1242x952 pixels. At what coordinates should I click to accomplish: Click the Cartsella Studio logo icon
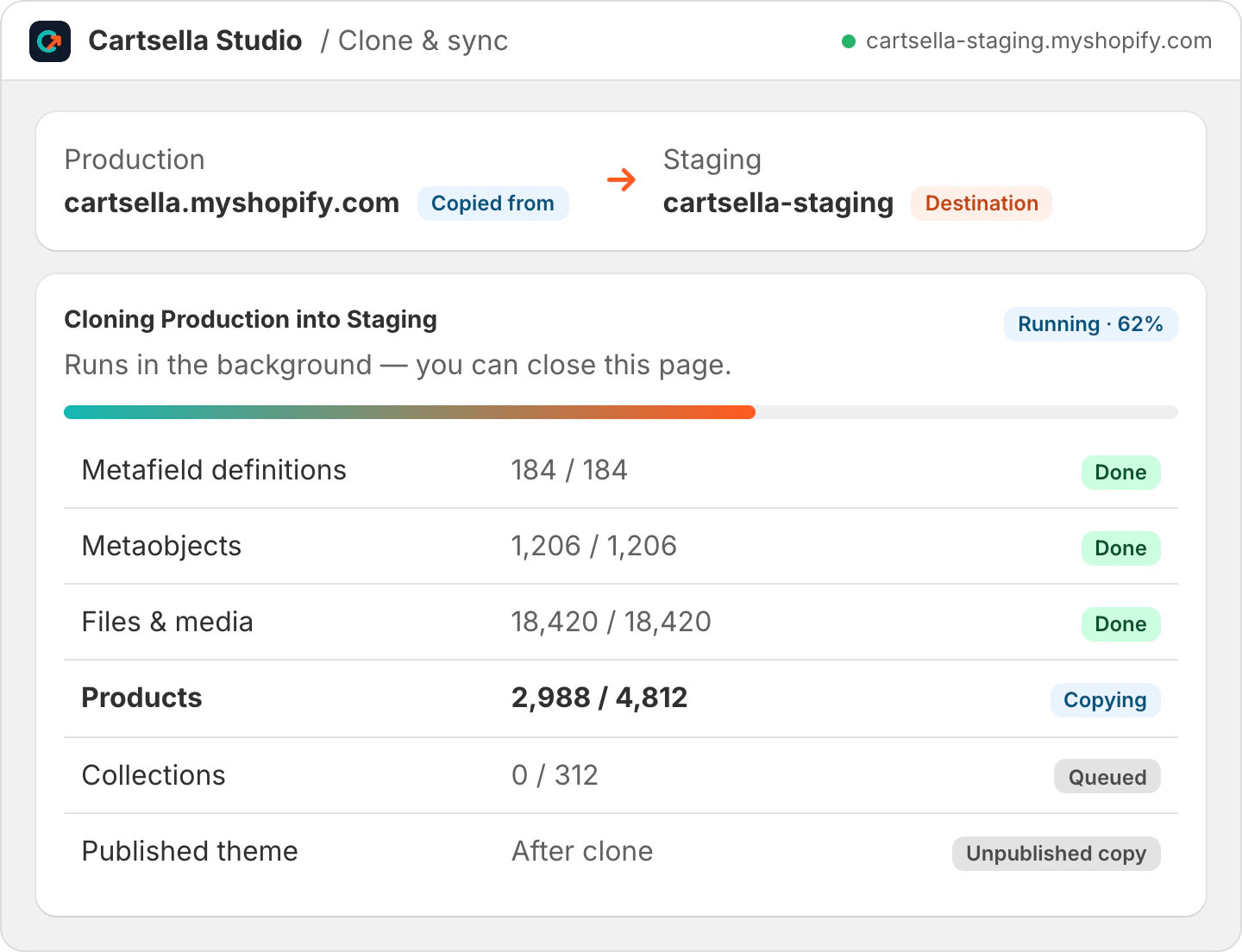50,41
